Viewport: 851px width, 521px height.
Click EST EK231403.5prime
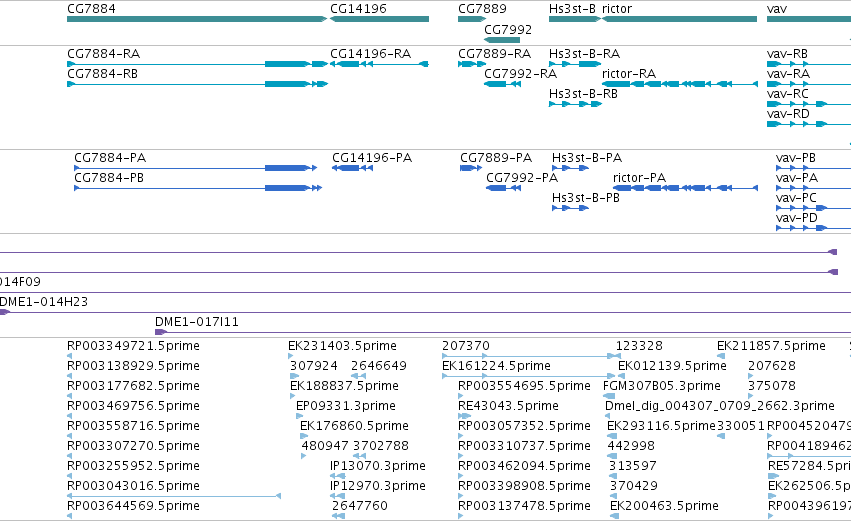(x=342, y=346)
